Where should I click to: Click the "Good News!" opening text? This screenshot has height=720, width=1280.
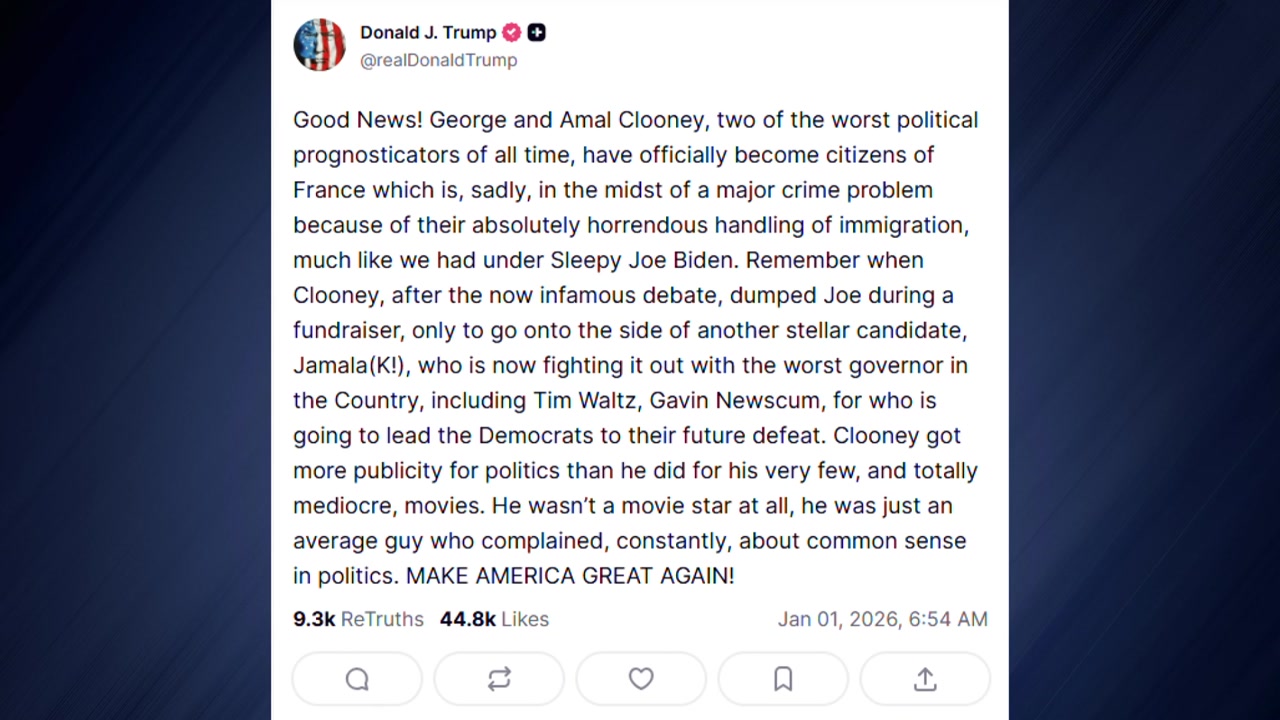tap(357, 120)
